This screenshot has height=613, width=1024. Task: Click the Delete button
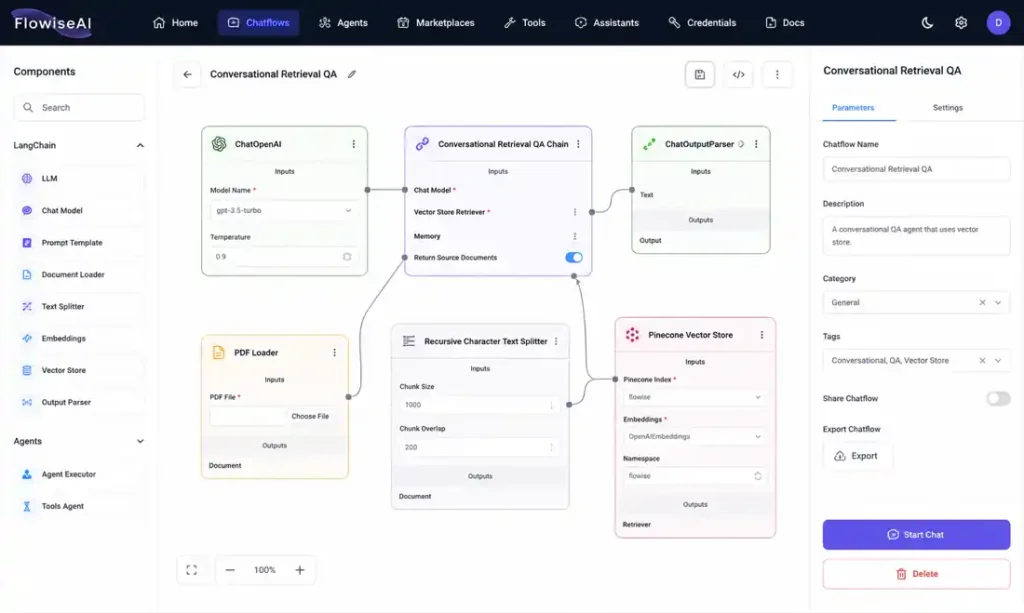(916, 574)
